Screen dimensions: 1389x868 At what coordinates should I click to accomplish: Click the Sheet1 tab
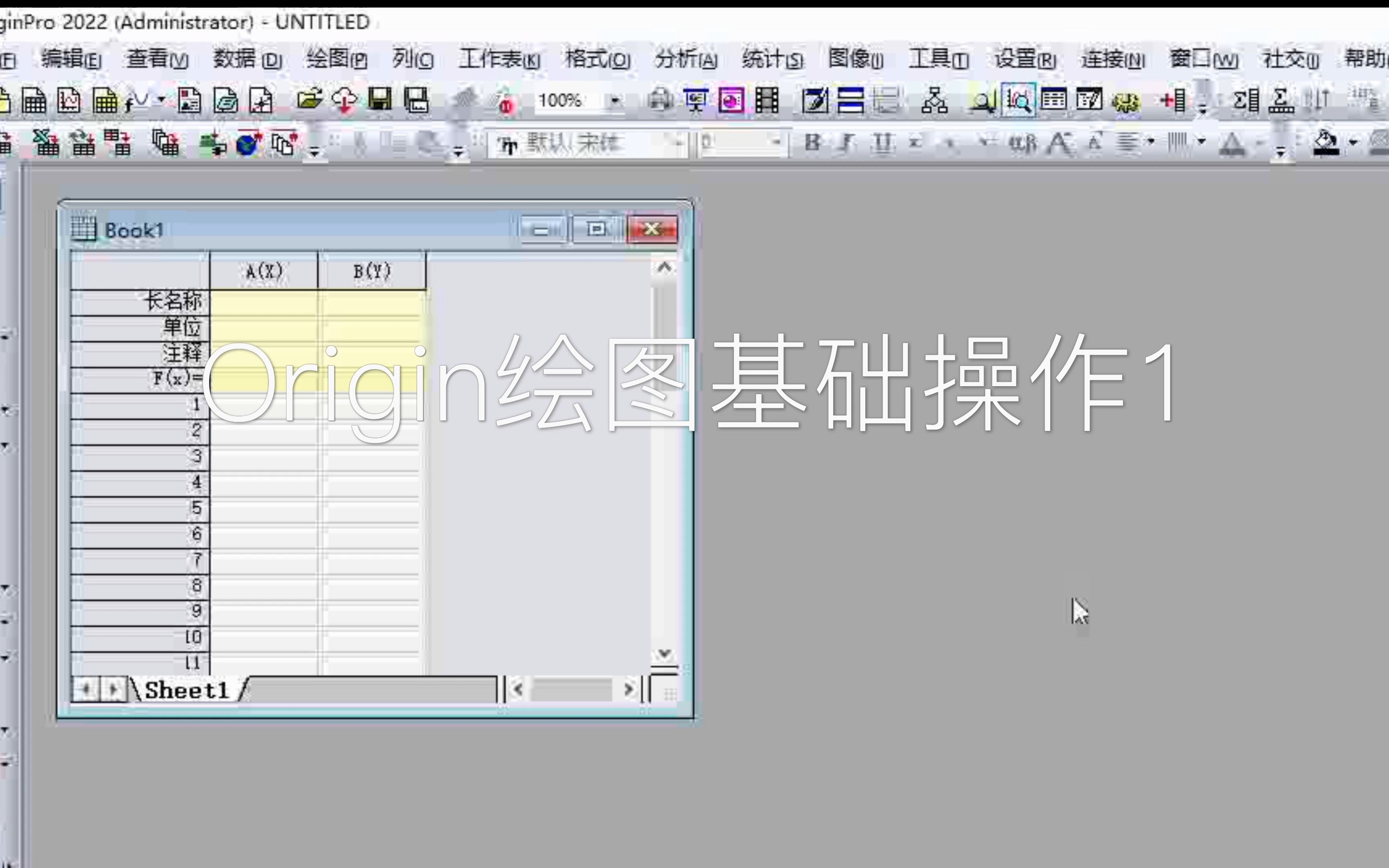click(x=187, y=690)
